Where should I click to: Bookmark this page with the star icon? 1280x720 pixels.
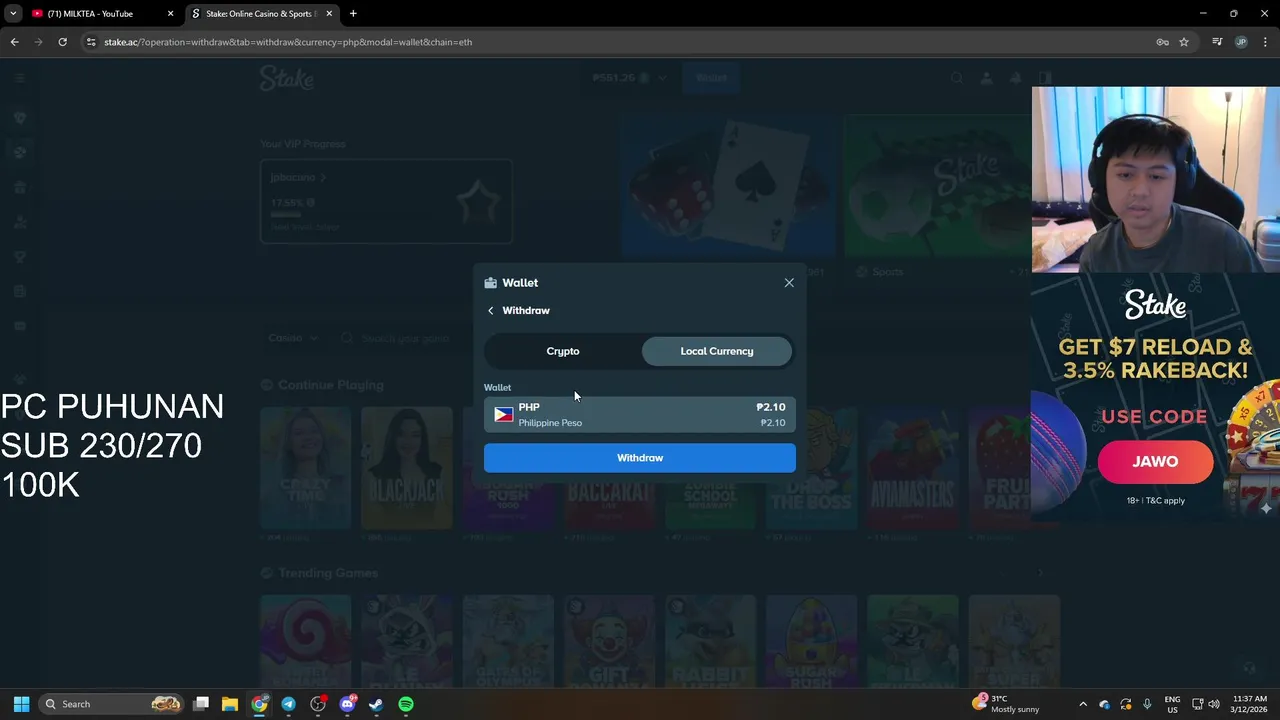tap(1184, 42)
